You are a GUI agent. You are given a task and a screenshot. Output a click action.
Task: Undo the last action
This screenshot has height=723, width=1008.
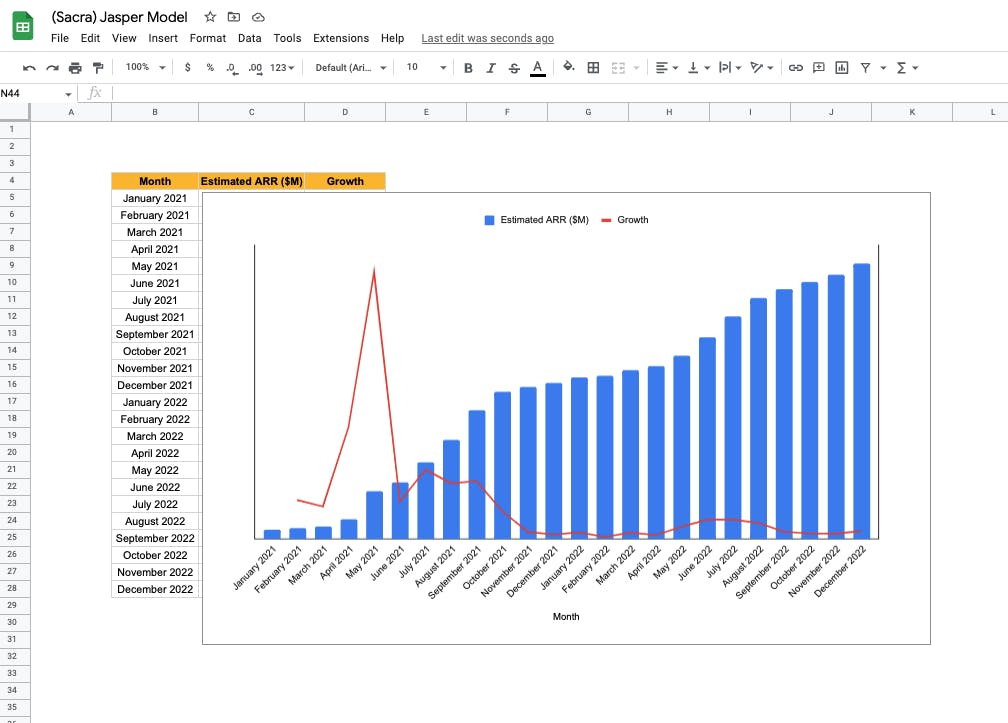point(29,67)
